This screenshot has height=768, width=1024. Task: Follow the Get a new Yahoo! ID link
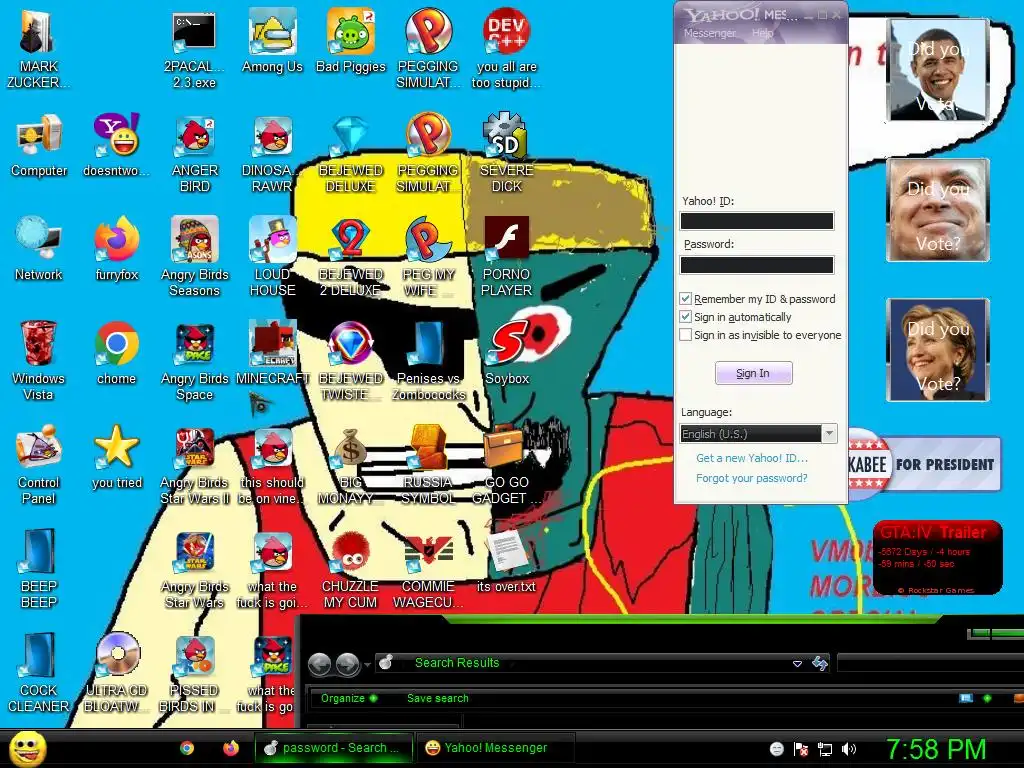(x=752, y=458)
